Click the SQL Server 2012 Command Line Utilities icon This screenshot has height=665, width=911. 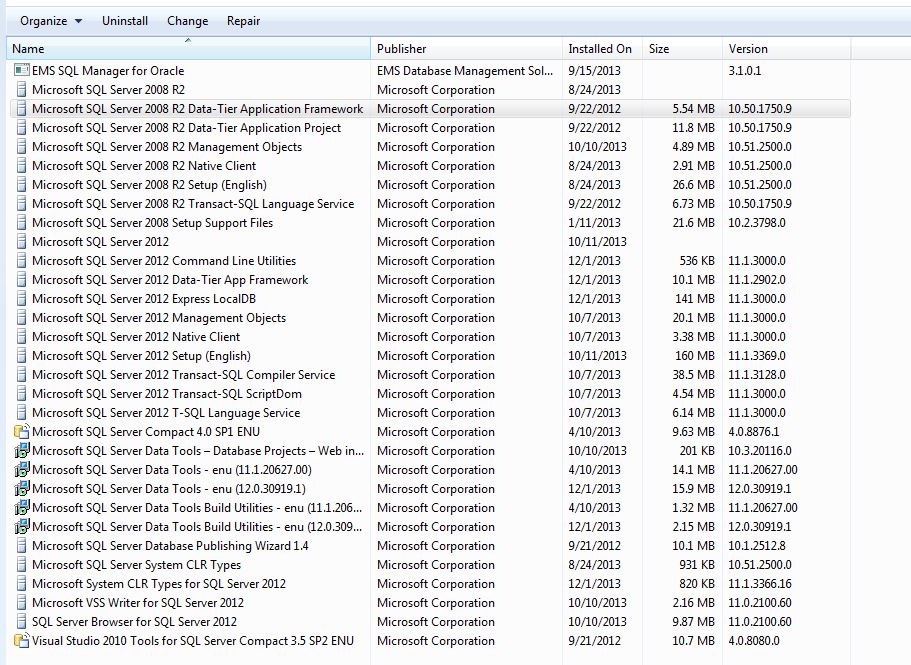[21, 261]
